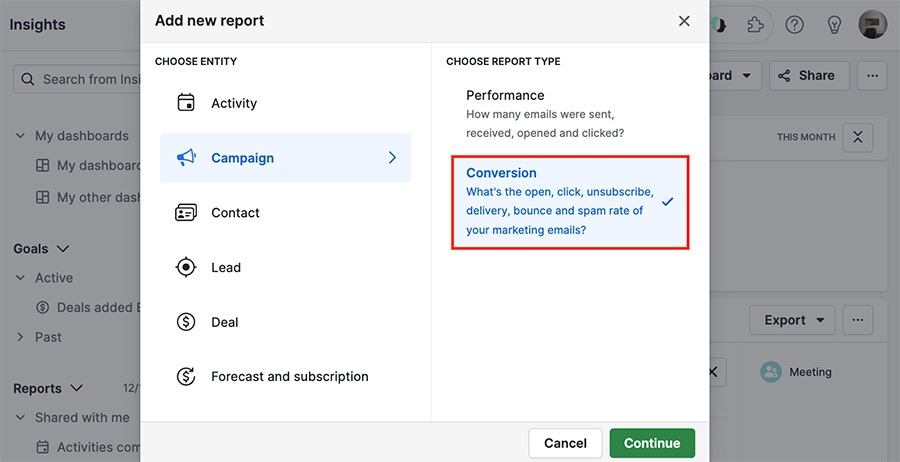Screen dimensions: 900x462
Task: Select the Activity entity calendar icon
Action: click(x=186, y=103)
